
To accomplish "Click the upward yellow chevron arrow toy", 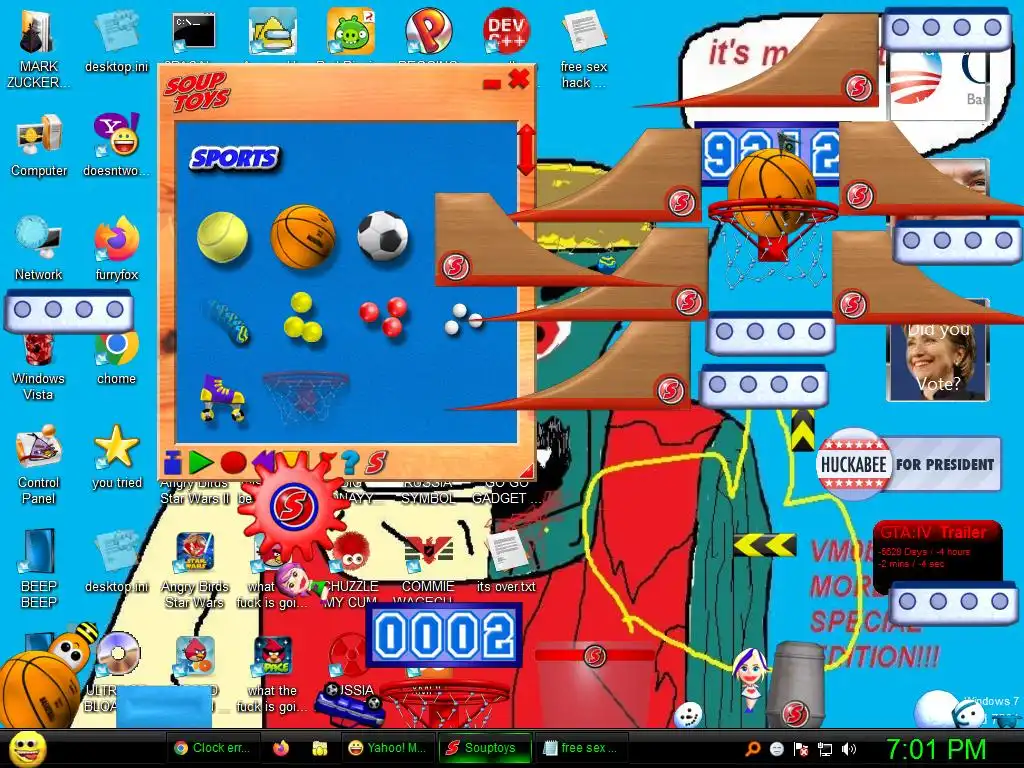I will [803, 430].
